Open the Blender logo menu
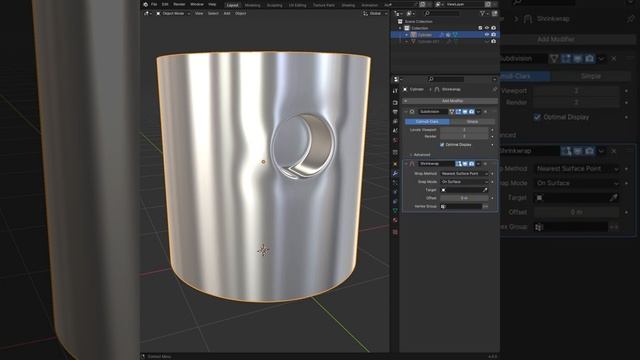Viewport: 640px width, 360px height. pyautogui.click(x=146, y=4)
